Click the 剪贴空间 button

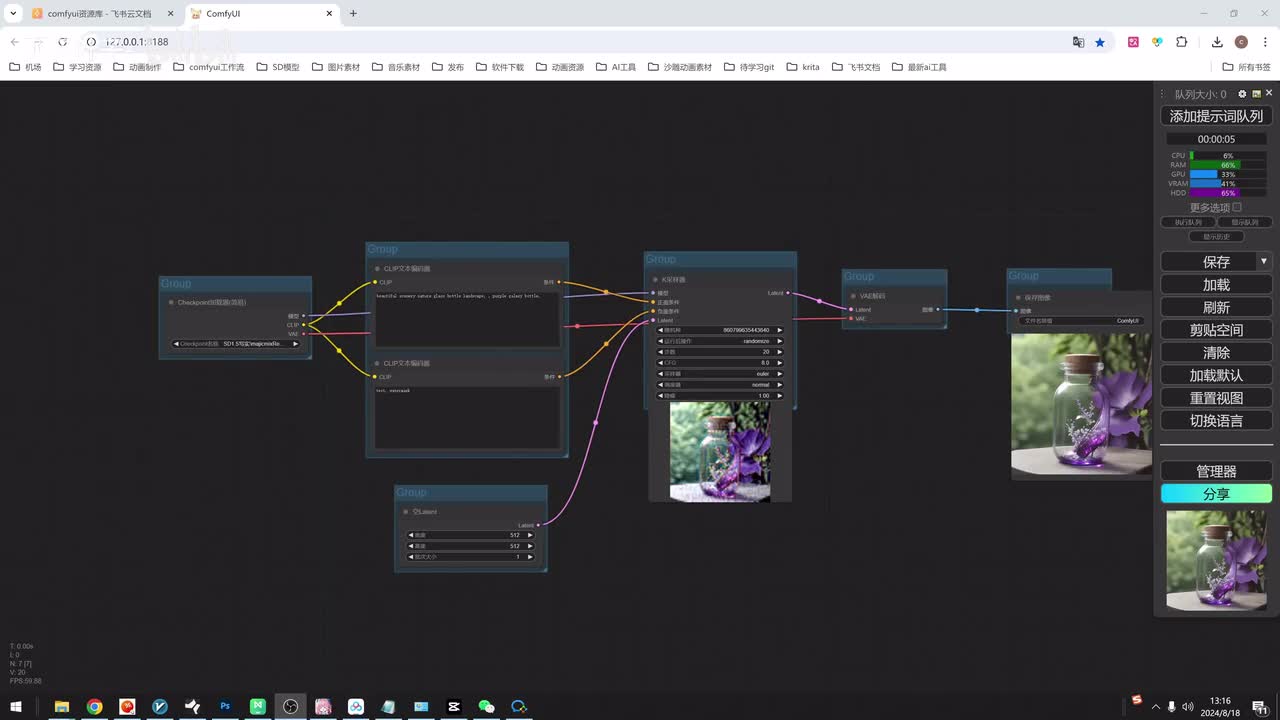[1216, 330]
